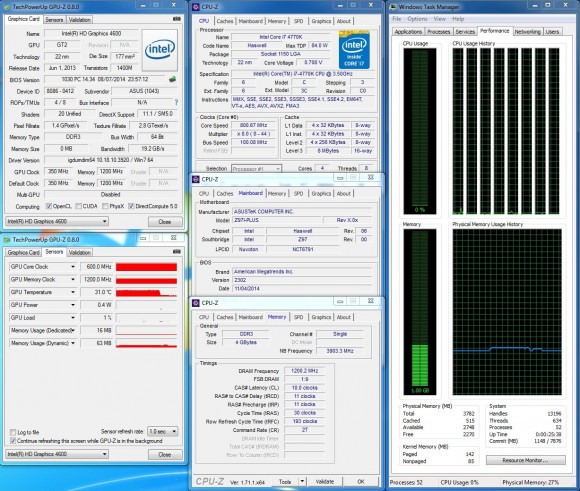Open the SPD tab in CPU-Z Memory window
The image size is (580, 491).
point(298,317)
